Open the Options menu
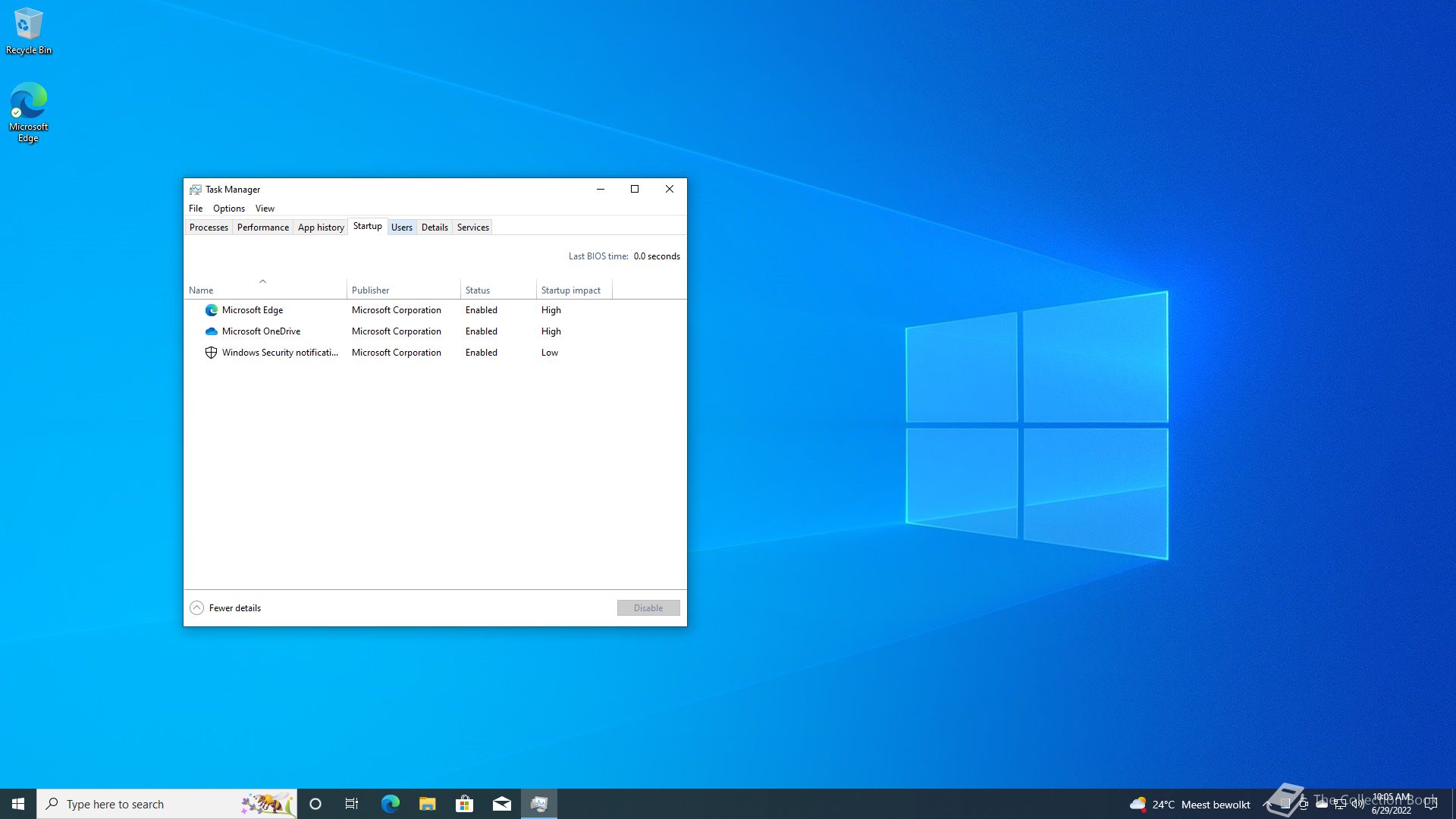 click(229, 209)
